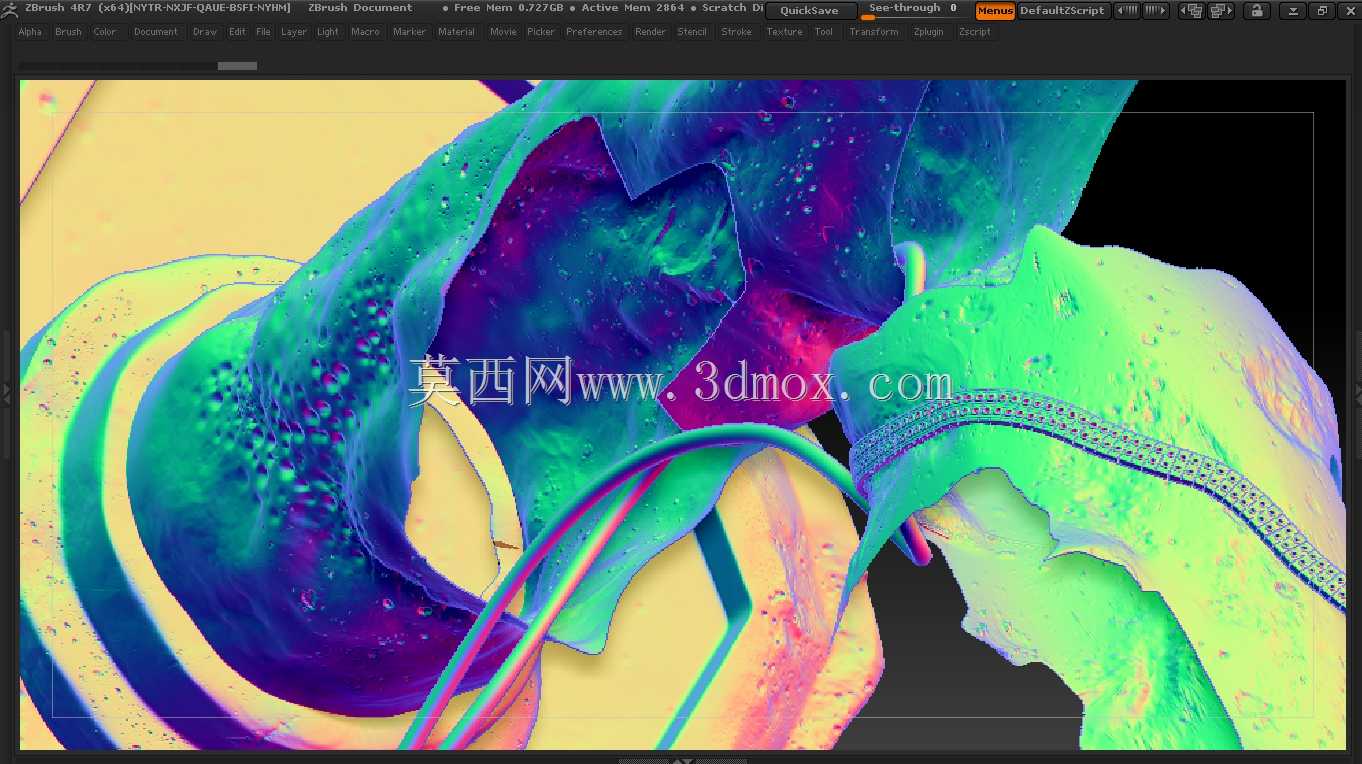Restore down the ZBrush window
1362x764 pixels.
click(x=1322, y=11)
